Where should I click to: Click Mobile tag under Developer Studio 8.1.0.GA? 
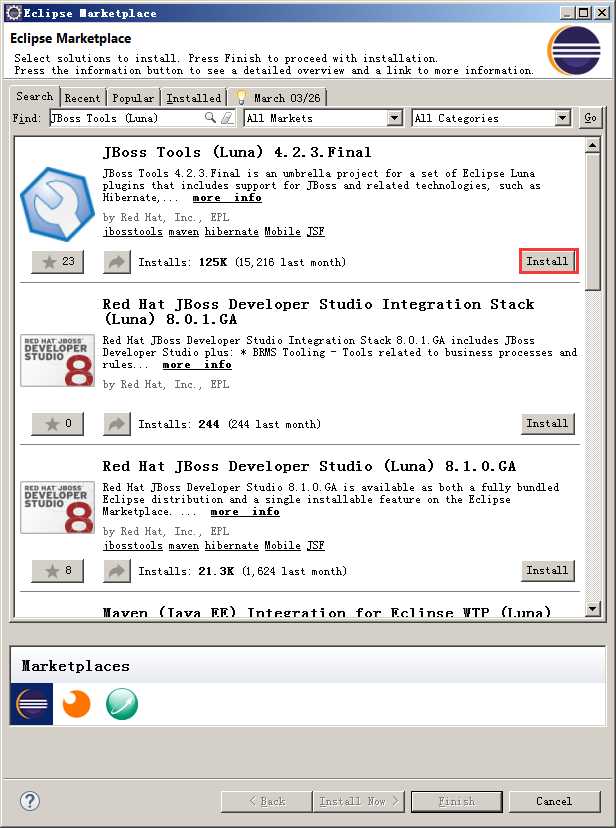coord(282,545)
